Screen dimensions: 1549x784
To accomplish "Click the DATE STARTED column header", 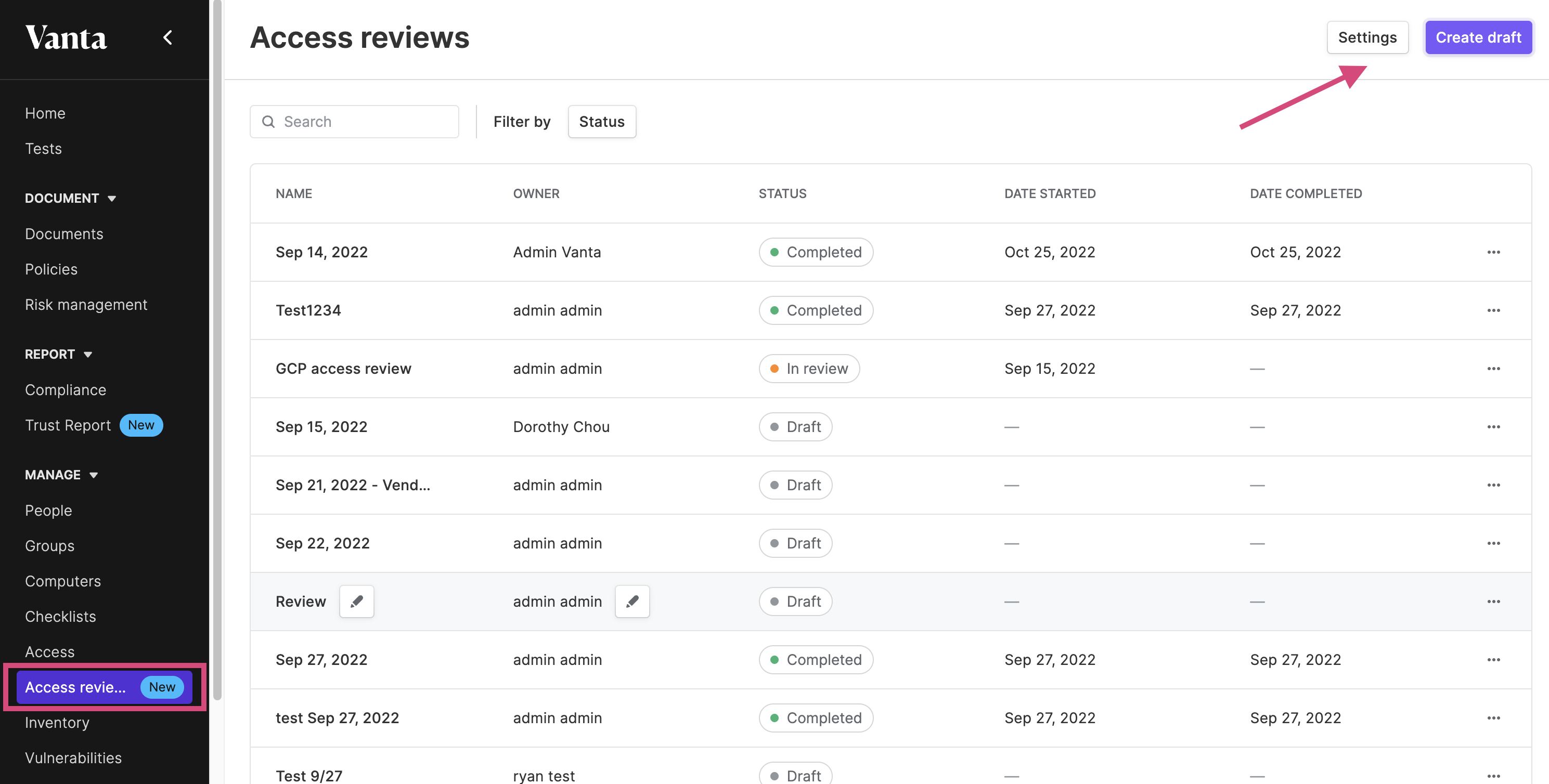I will pyautogui.click(x=1050, y=193).
